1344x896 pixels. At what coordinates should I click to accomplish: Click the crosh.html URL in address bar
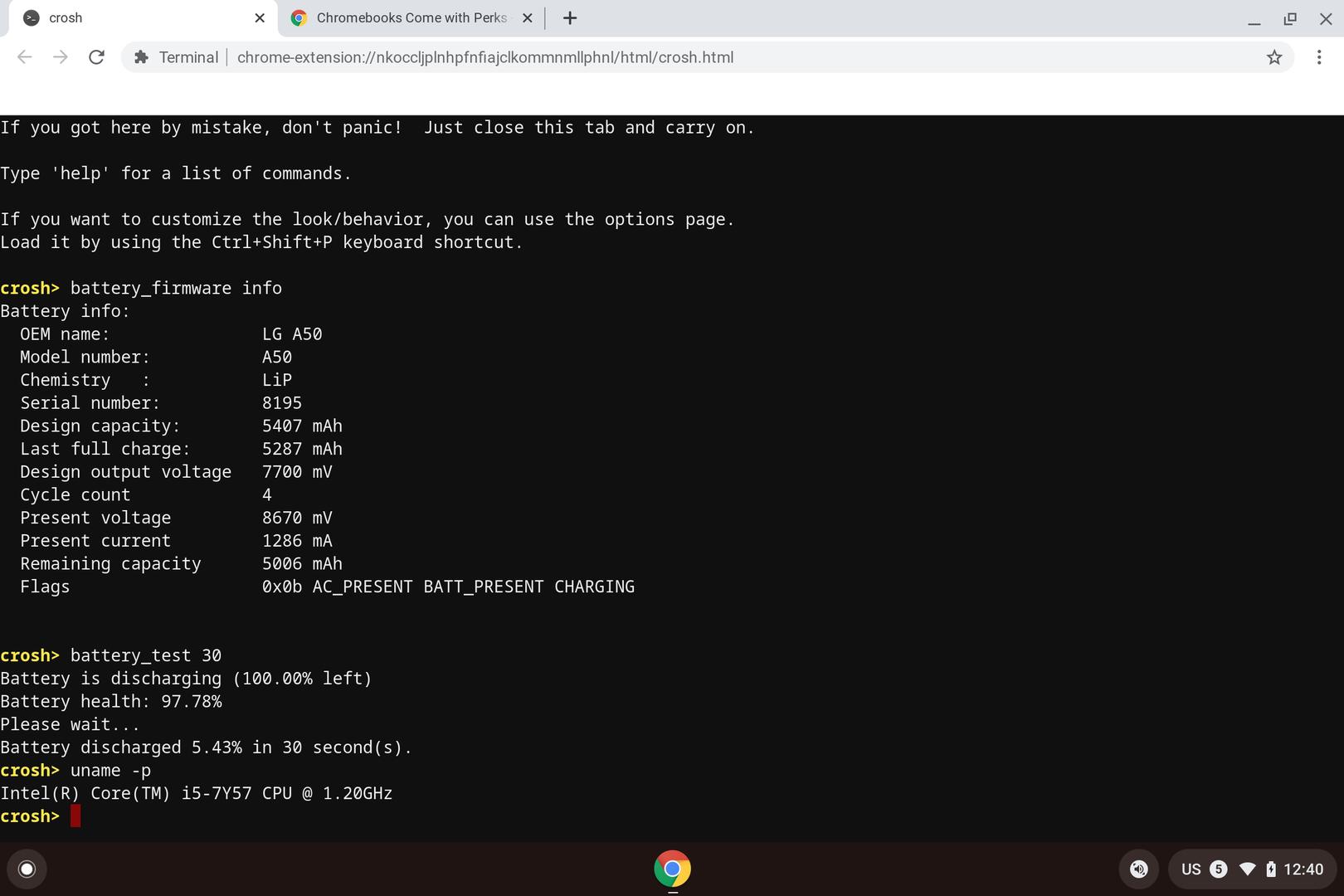tap(485, 57)
